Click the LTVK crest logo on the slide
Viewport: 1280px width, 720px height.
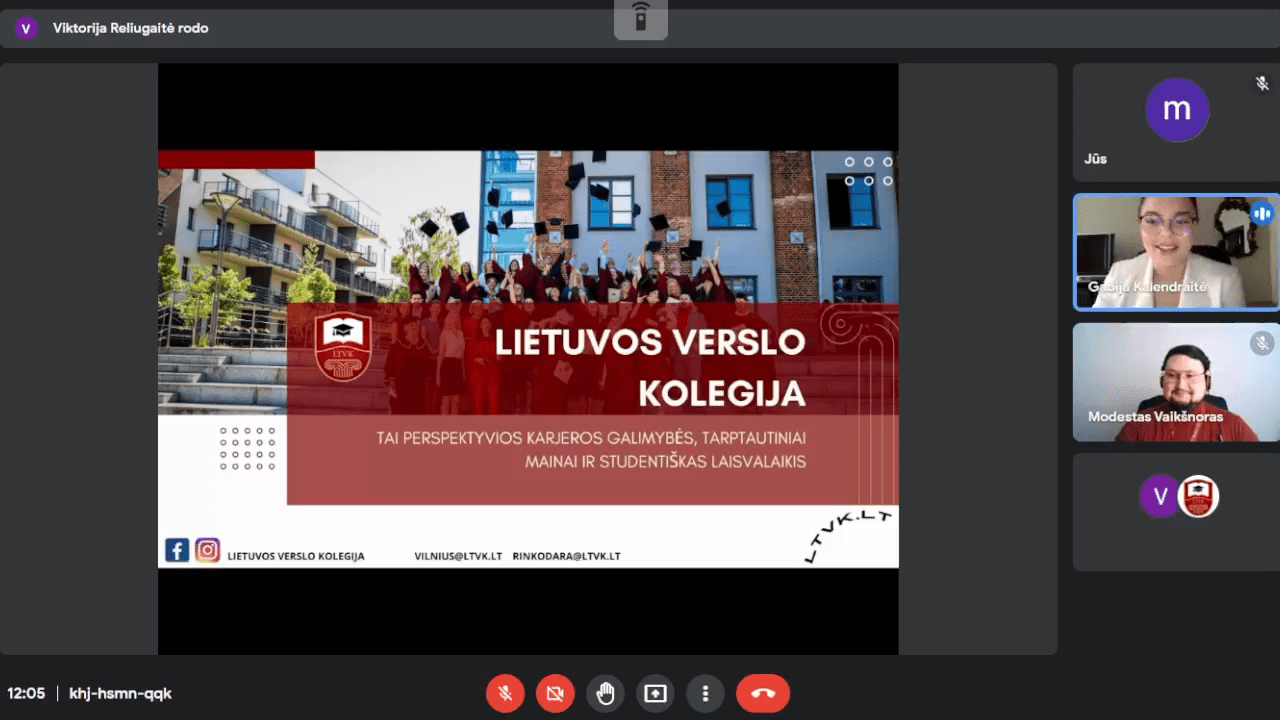point(343,347)
